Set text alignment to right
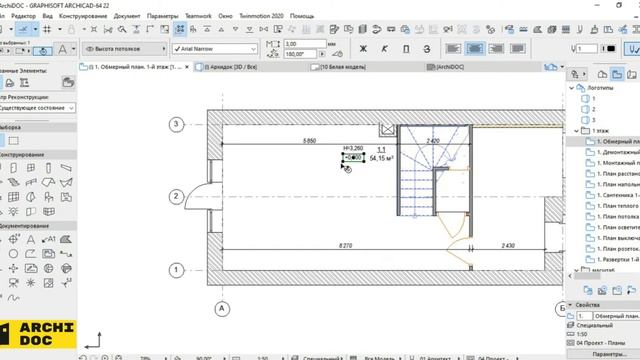 [496, 49]
